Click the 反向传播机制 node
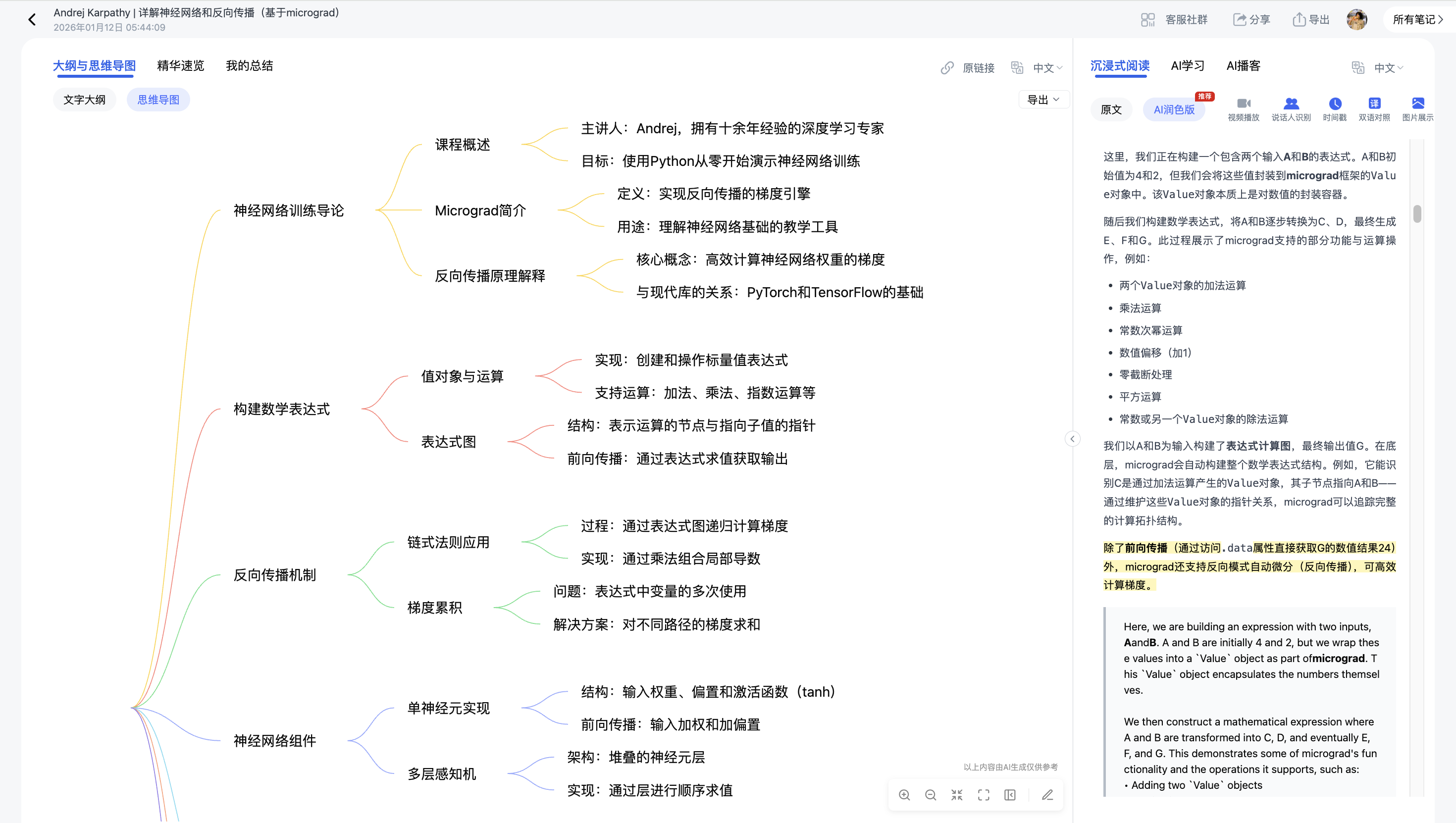Screen dimensions: 1456x823 (x=275, y=575)
